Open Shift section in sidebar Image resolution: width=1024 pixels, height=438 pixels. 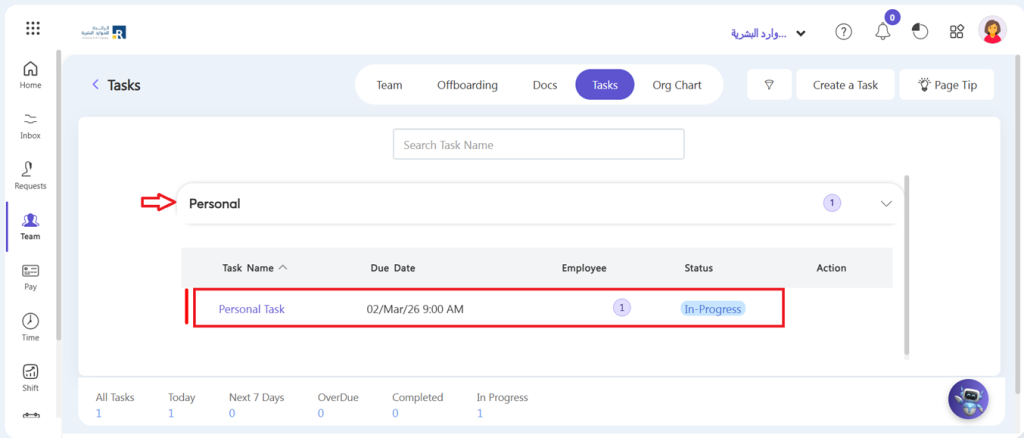(x=30, y=377)
